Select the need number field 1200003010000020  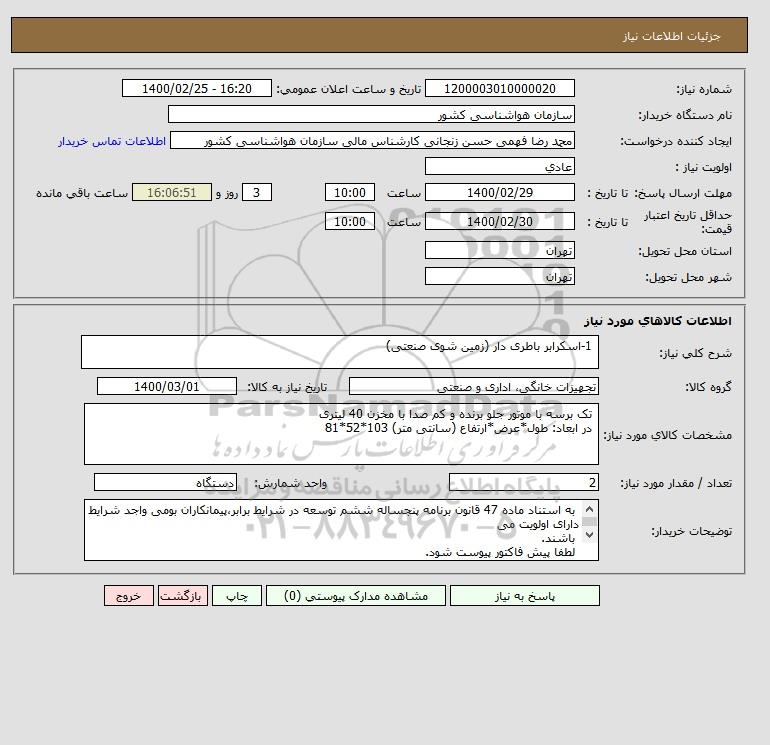tap(499, 89)
